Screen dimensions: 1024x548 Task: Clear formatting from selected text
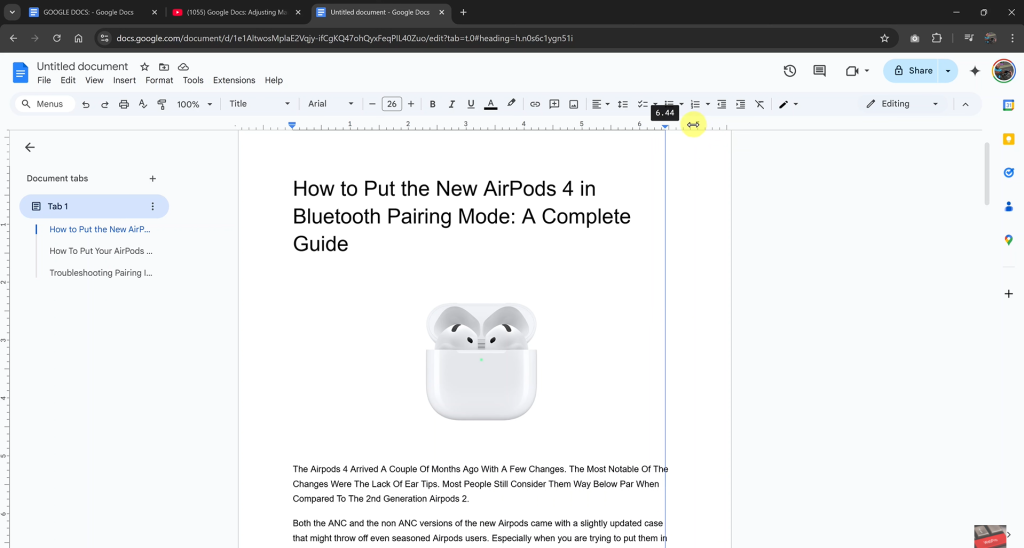coord(760,105)
